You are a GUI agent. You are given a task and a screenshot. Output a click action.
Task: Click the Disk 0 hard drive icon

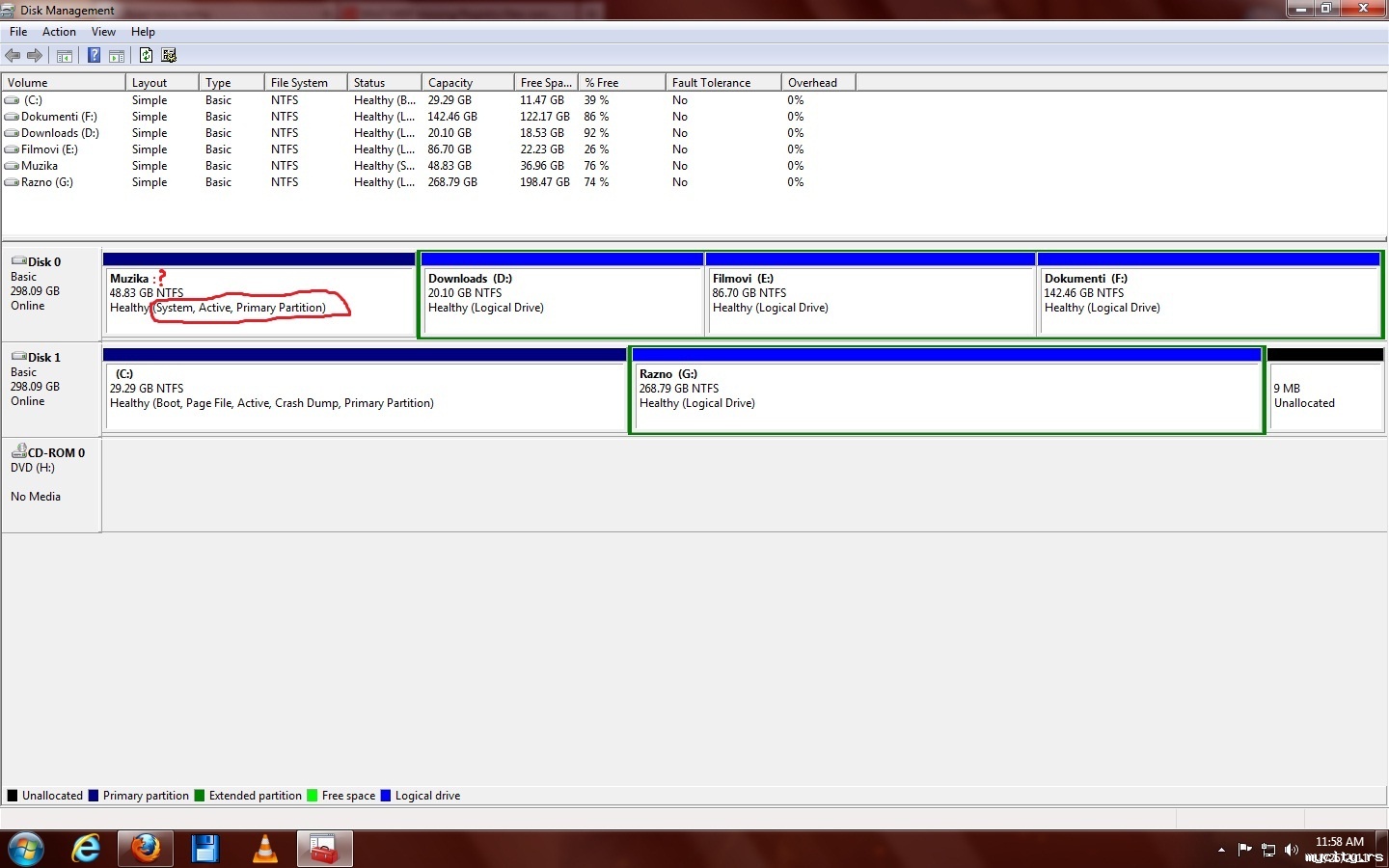pyautogui.click(x=18, y=261)
